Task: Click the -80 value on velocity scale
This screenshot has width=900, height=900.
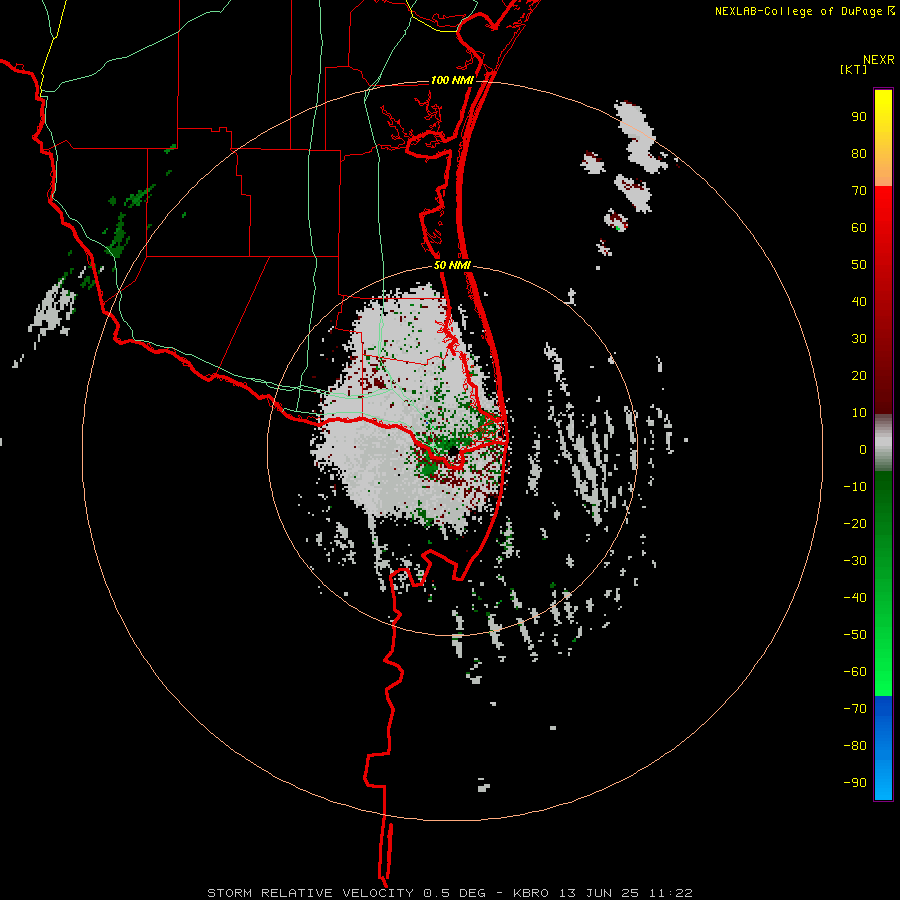Action: point(855,746)
